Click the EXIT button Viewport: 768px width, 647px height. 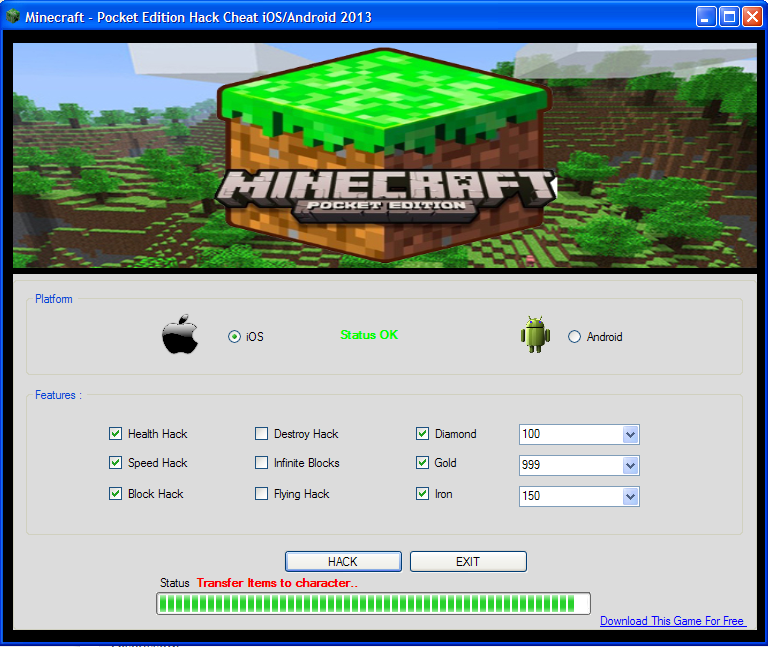point(468,561)
